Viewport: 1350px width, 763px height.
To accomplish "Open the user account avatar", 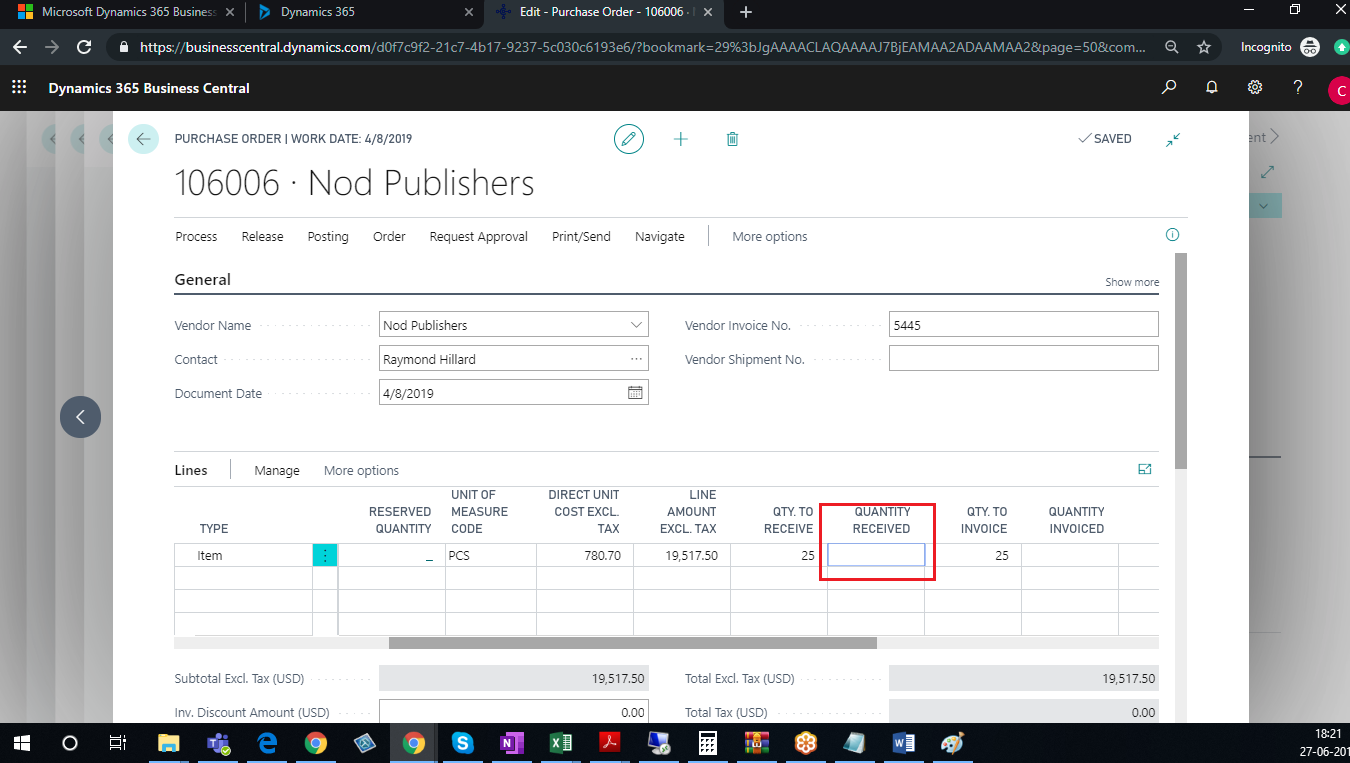I will click(1338, 91).
